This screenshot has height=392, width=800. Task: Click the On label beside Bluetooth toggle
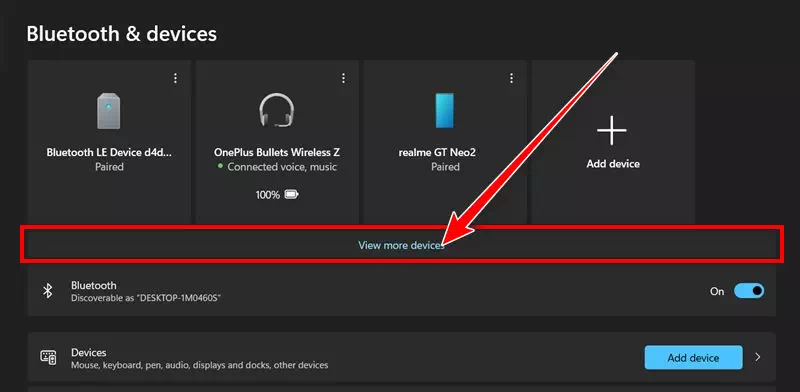click(717, 291)
